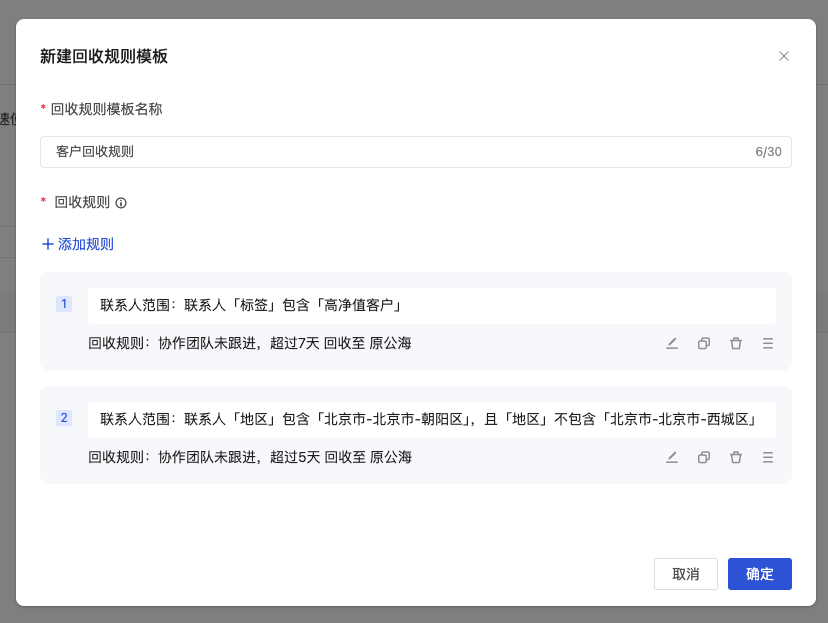
Task: Select rule 1 scope text 高净值客户
Action: click(359, 305)
